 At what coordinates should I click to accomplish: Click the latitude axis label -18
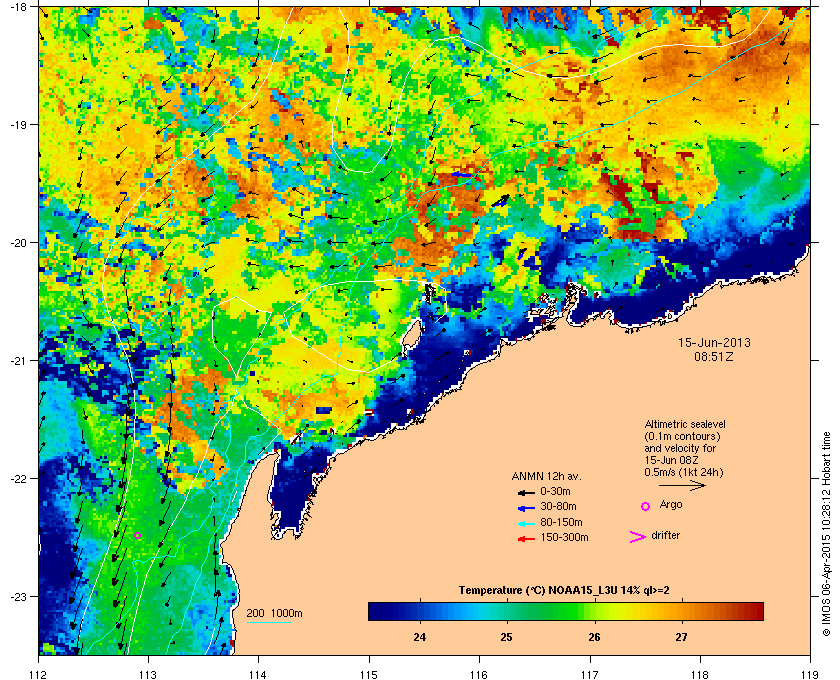18,7
